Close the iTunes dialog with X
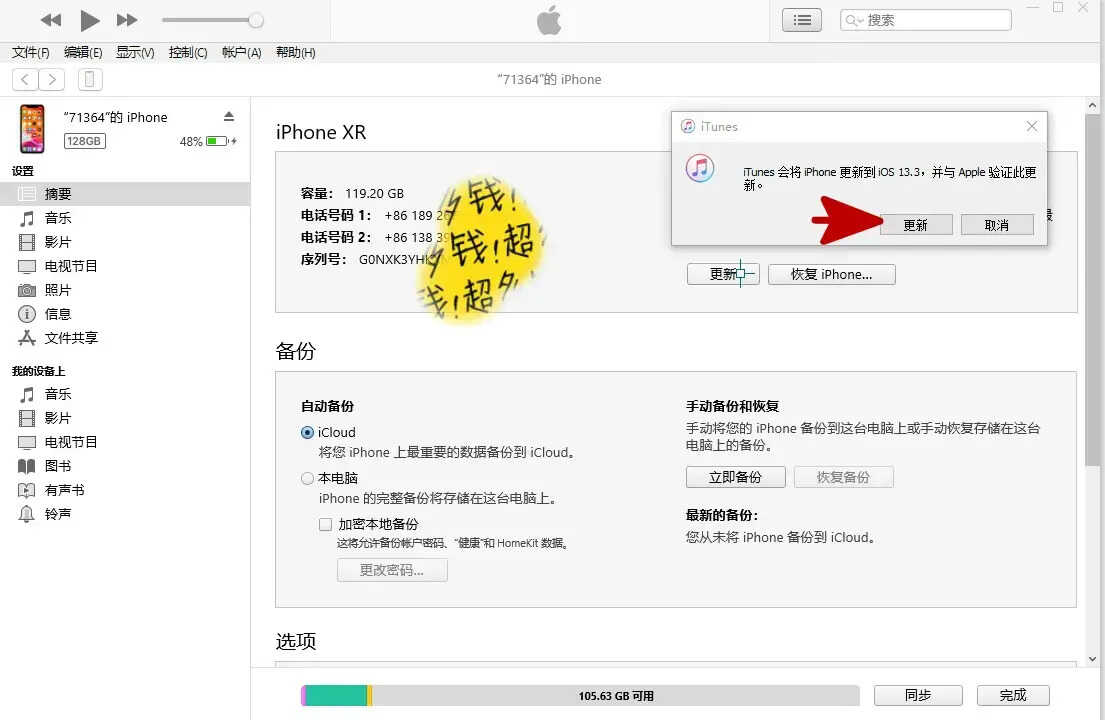This screenshot has height=720, width=1105. [x=1032, y=126]
